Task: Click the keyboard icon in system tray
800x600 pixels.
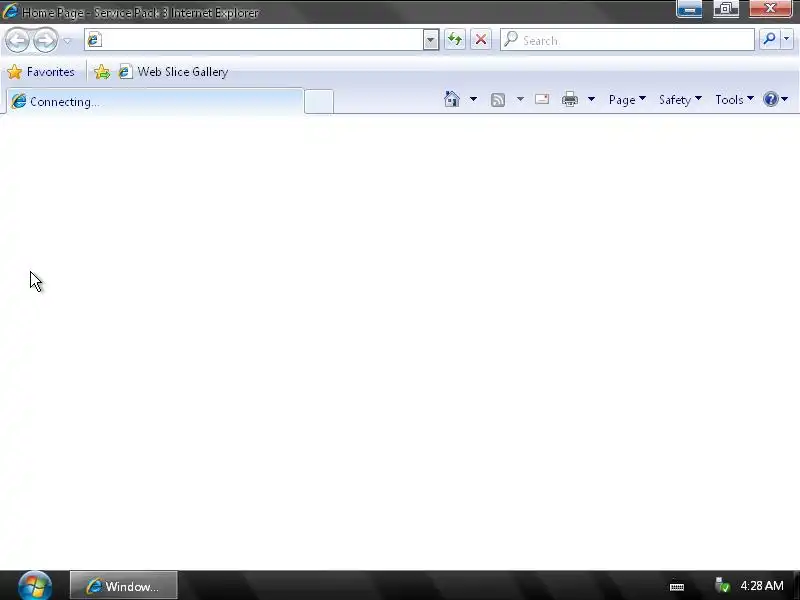Action: (x=677, y=587)
